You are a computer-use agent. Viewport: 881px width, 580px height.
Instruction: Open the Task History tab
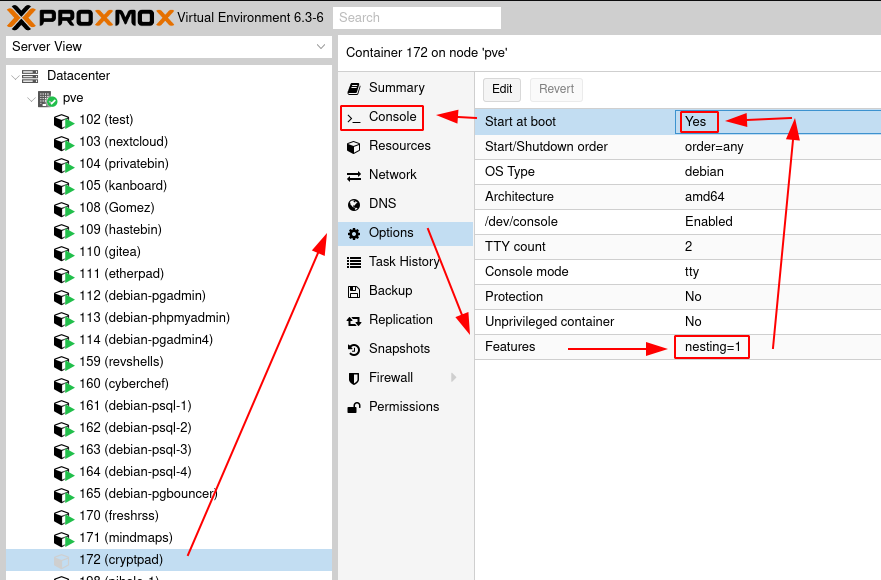click(406, 262)
